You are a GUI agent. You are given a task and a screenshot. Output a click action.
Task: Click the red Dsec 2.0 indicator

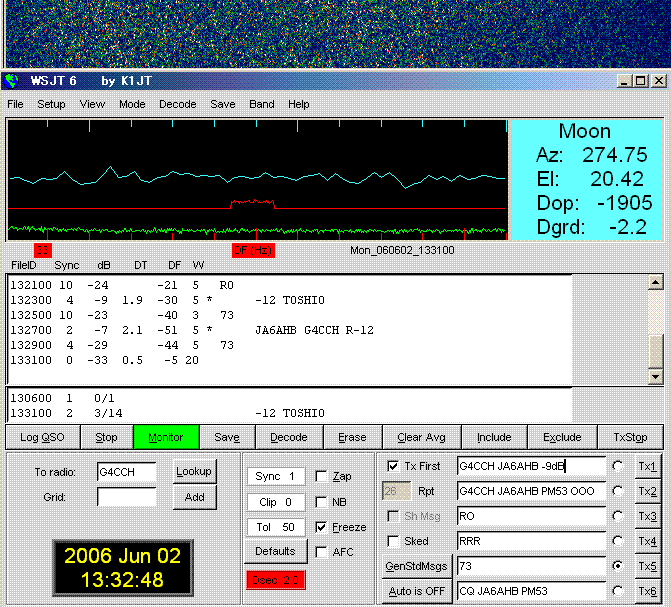275,580
